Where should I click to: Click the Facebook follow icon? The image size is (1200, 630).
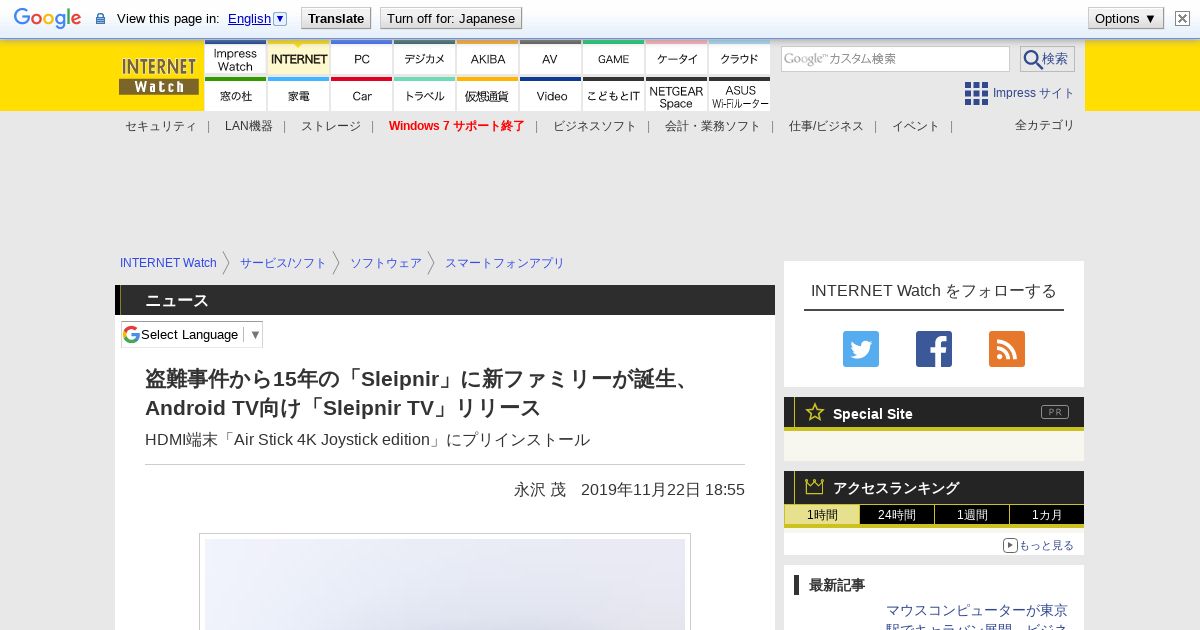pos(933,349)
